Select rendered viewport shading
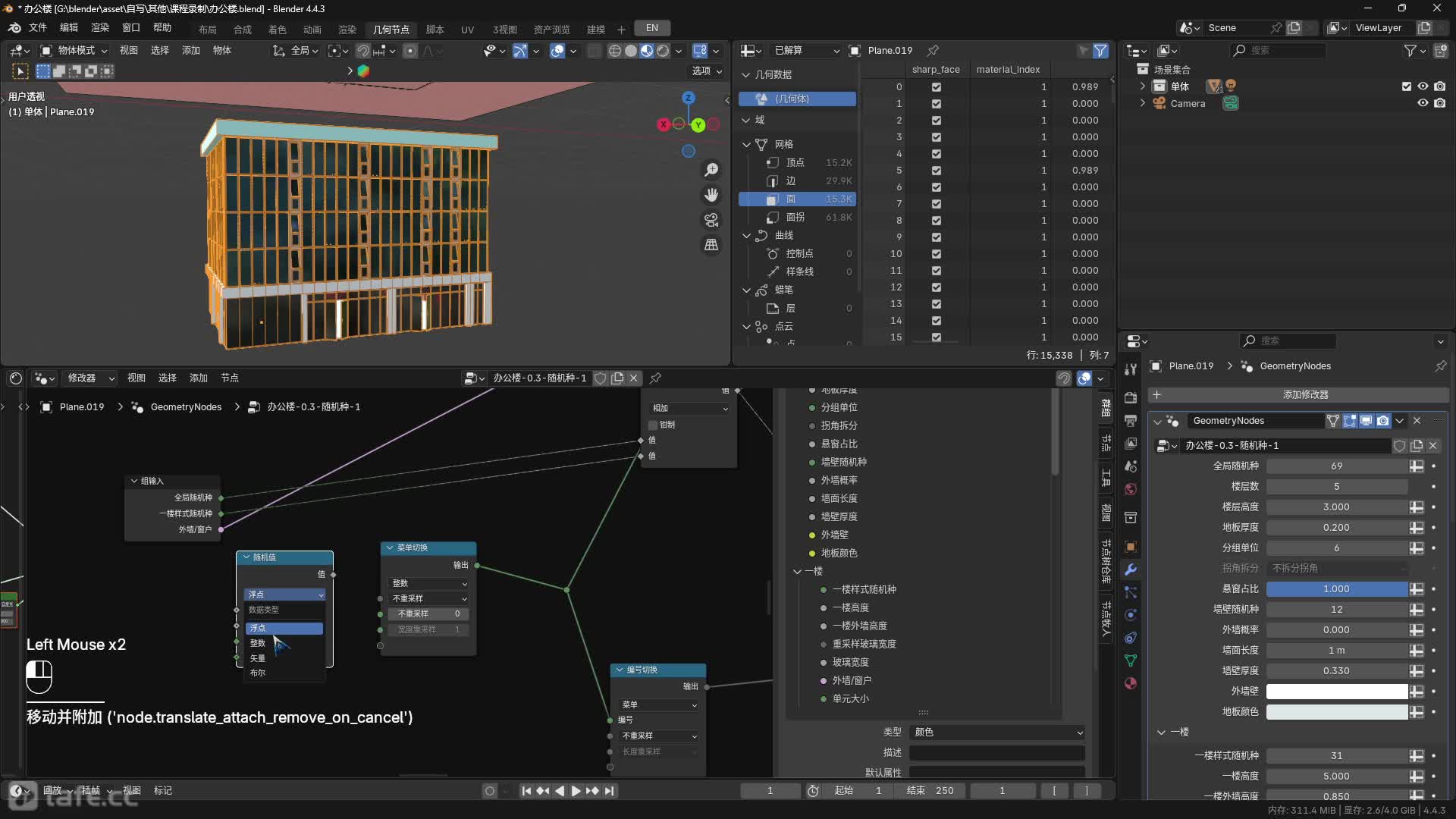This screenshot has width=1456, height=819. pos(663,51)
